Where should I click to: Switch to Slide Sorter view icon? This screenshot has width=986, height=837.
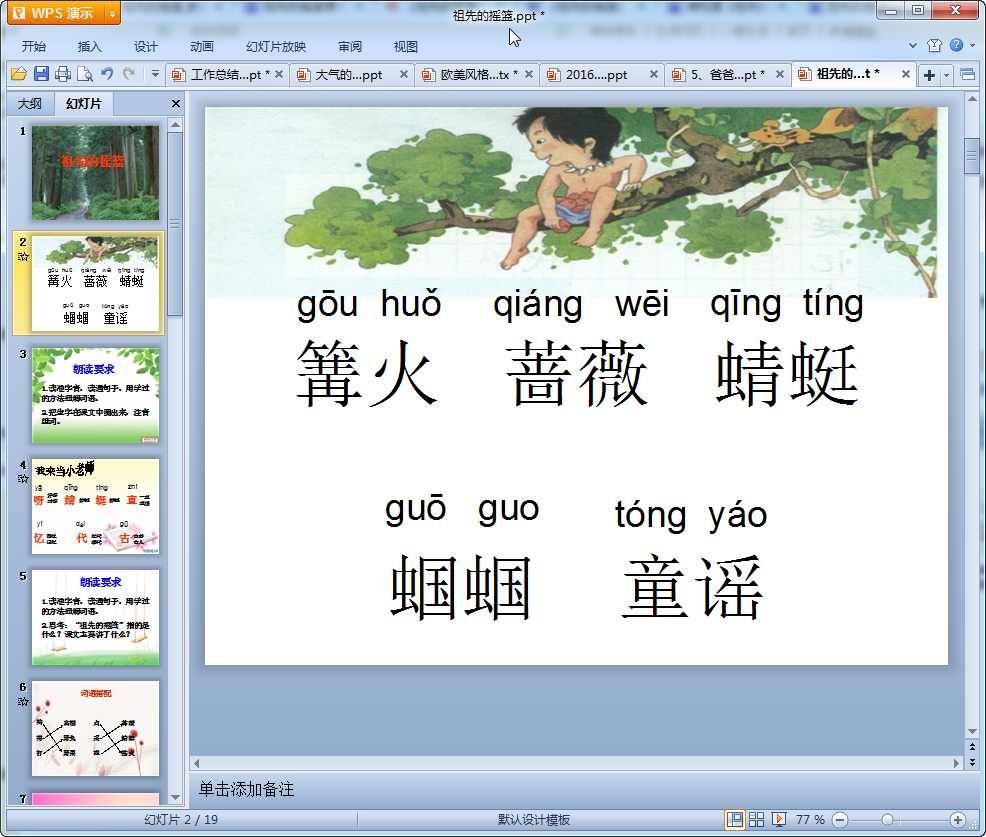[756, 819]
